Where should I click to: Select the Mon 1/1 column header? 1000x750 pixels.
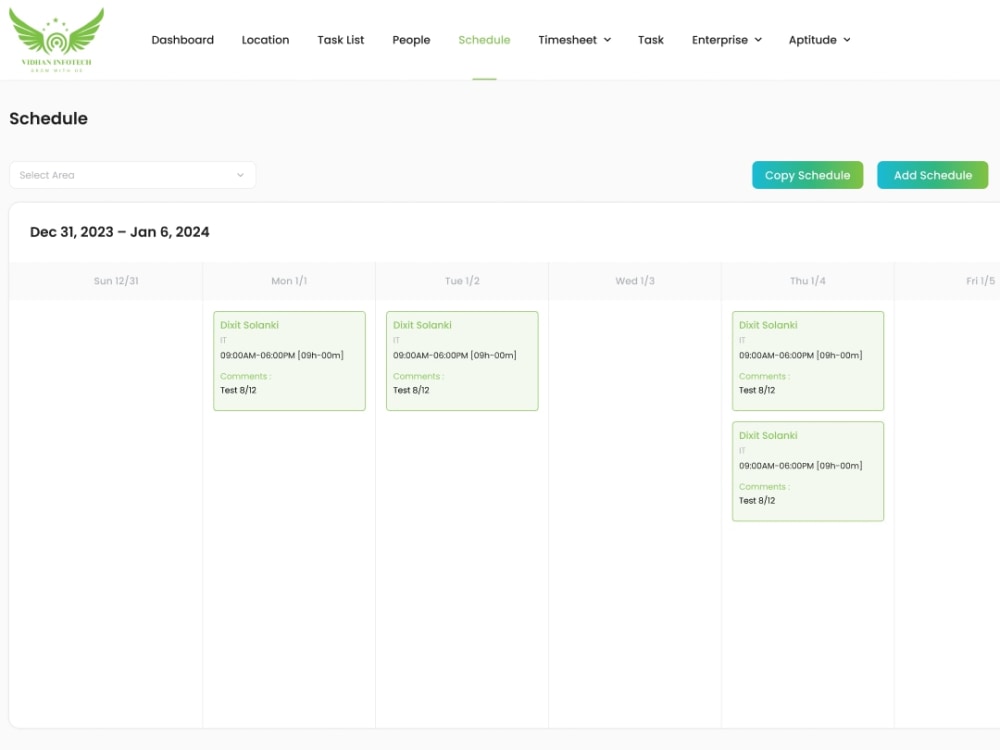(289, 281)
